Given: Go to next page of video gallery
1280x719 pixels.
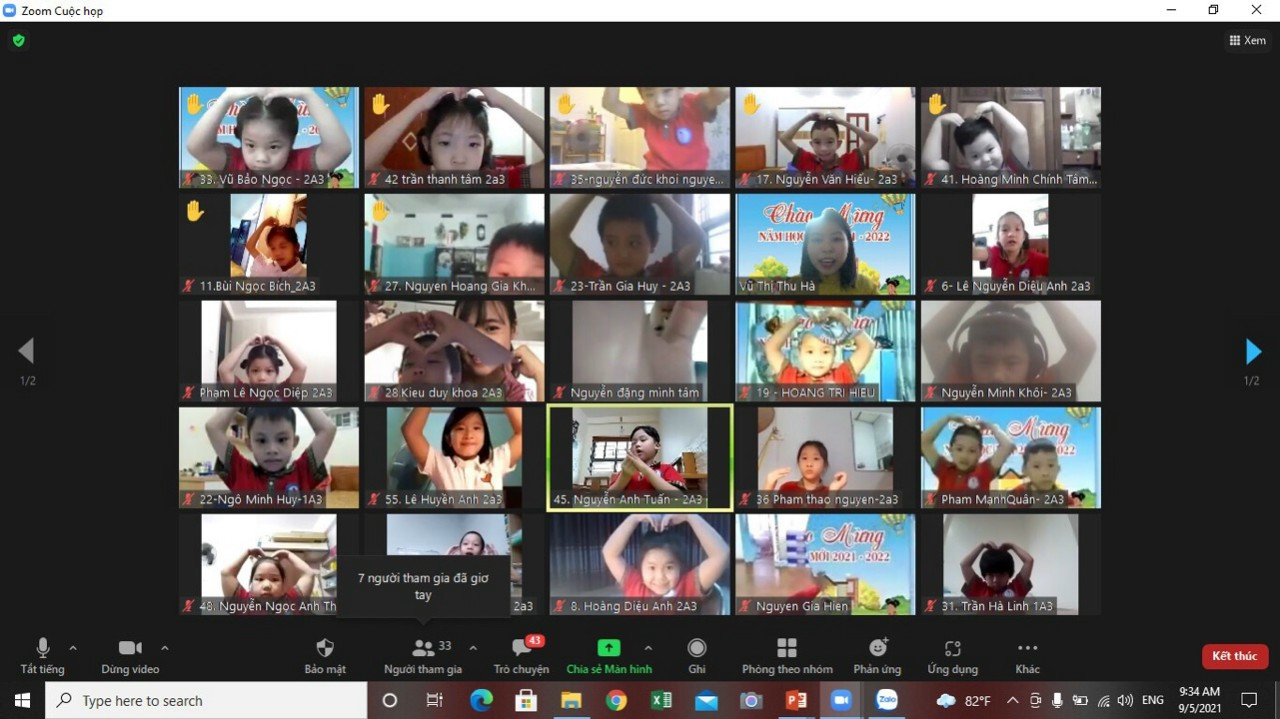Looking at the screenshot, I should pos(1253,351).
